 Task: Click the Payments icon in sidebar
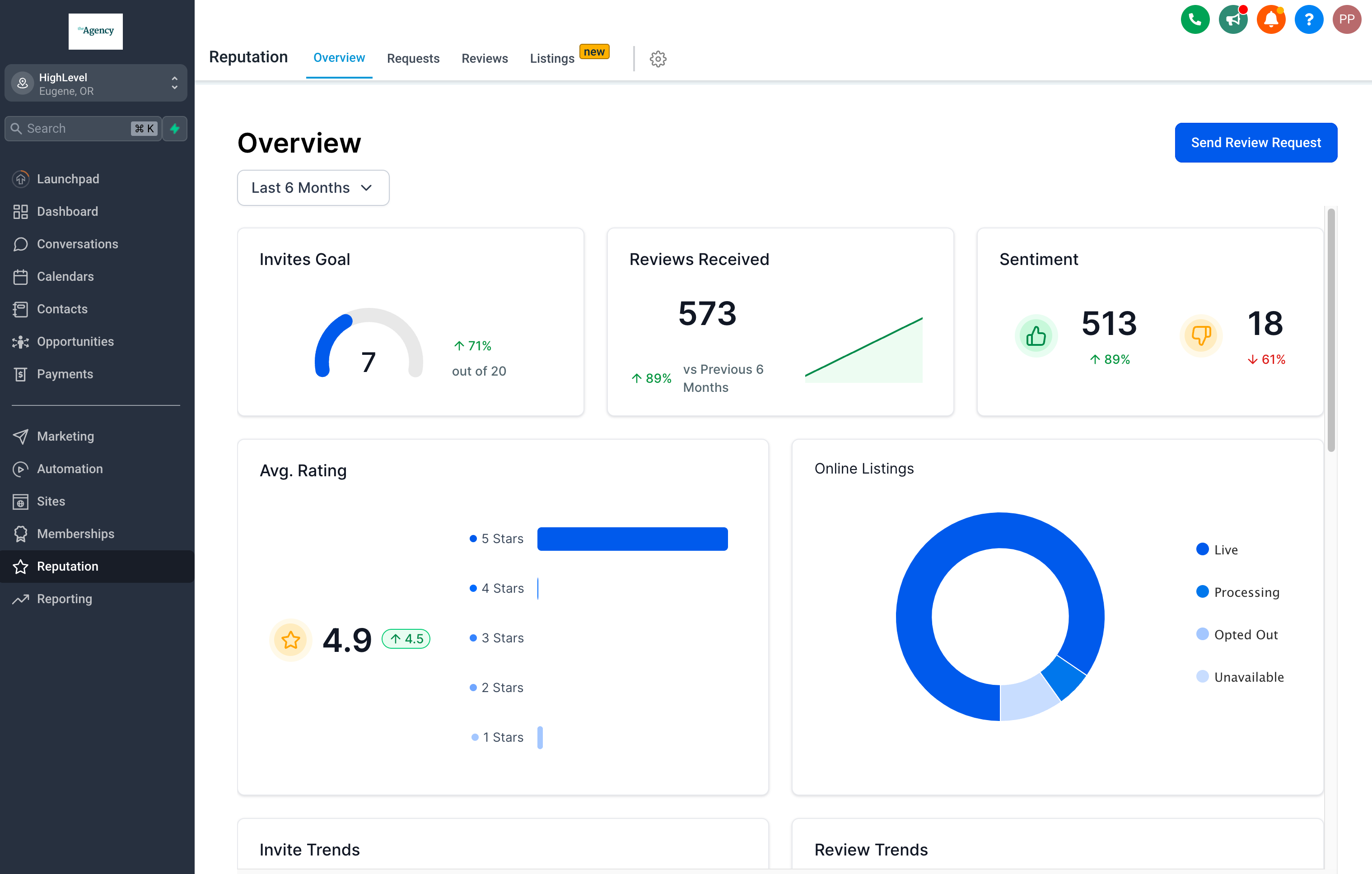click(20, 374)
